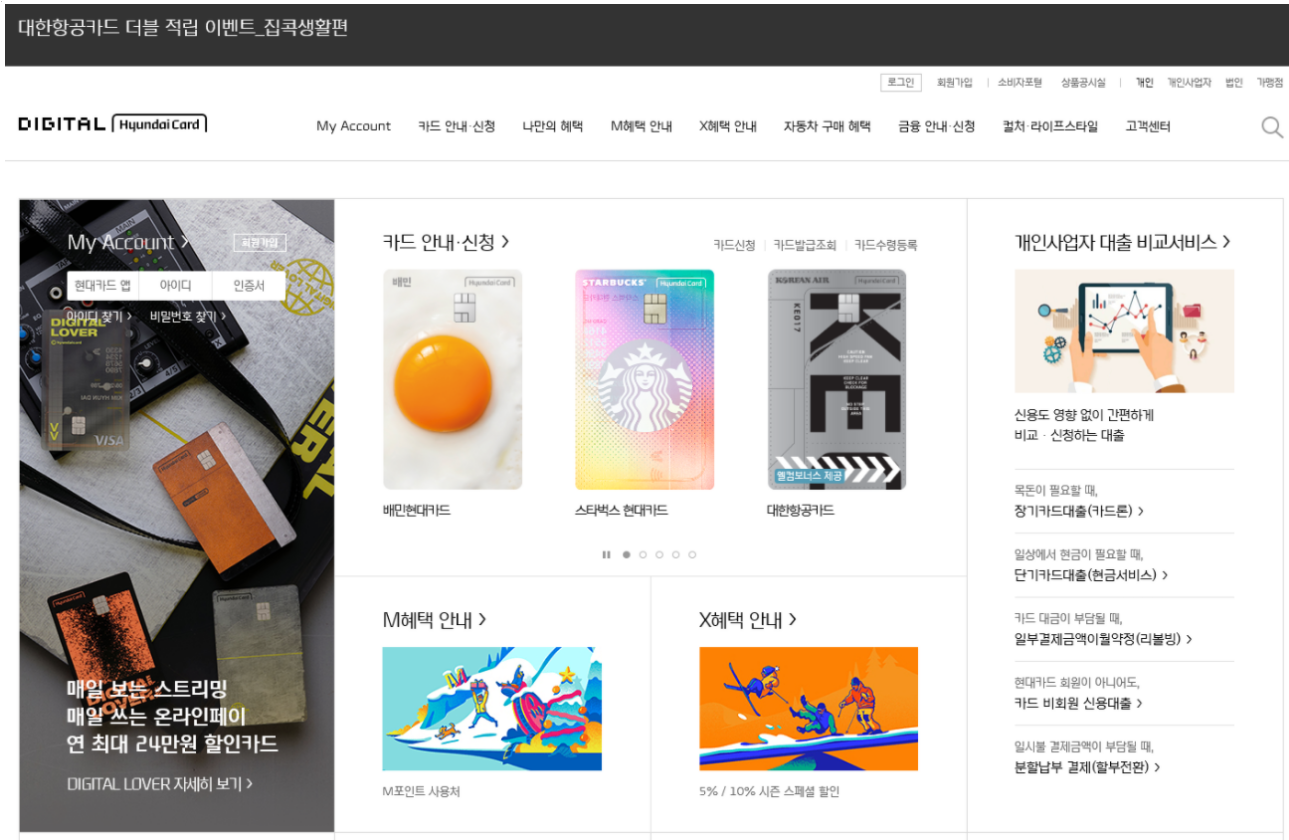Screen dimensions: 1289x840
Task: Select the 아이디 login tab
Action: pyautogui.click(x=176, y=286)
